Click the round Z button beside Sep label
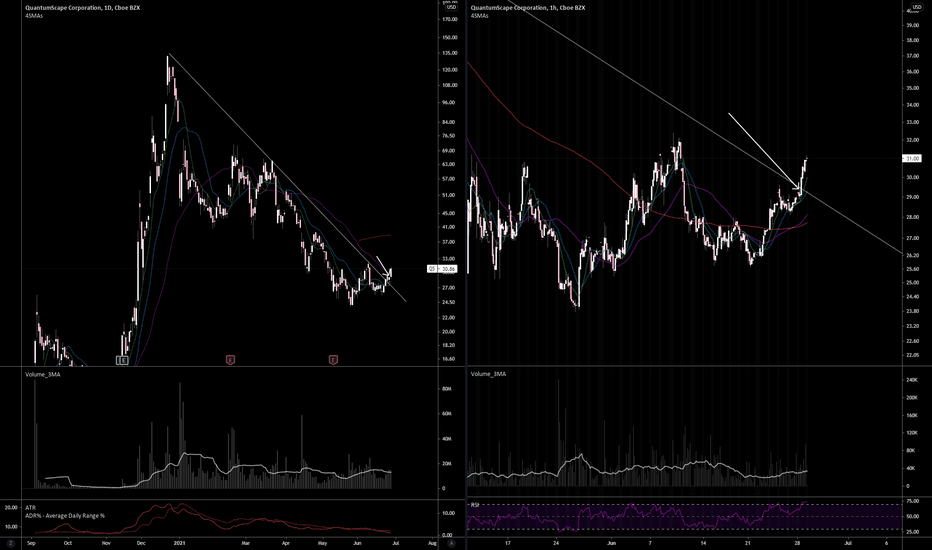 coord(11,543)
